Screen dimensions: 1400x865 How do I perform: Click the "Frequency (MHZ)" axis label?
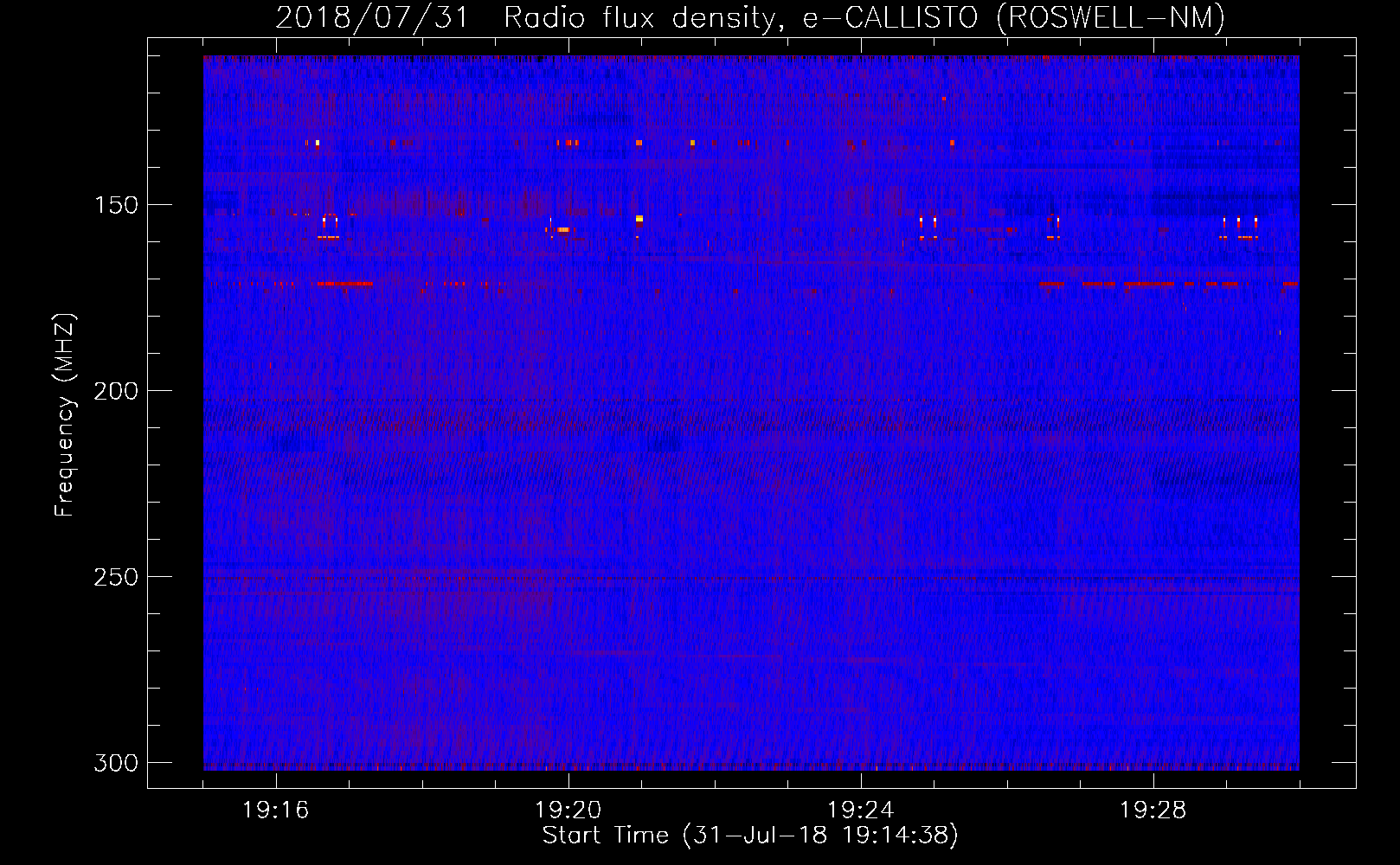coord(65,414)
